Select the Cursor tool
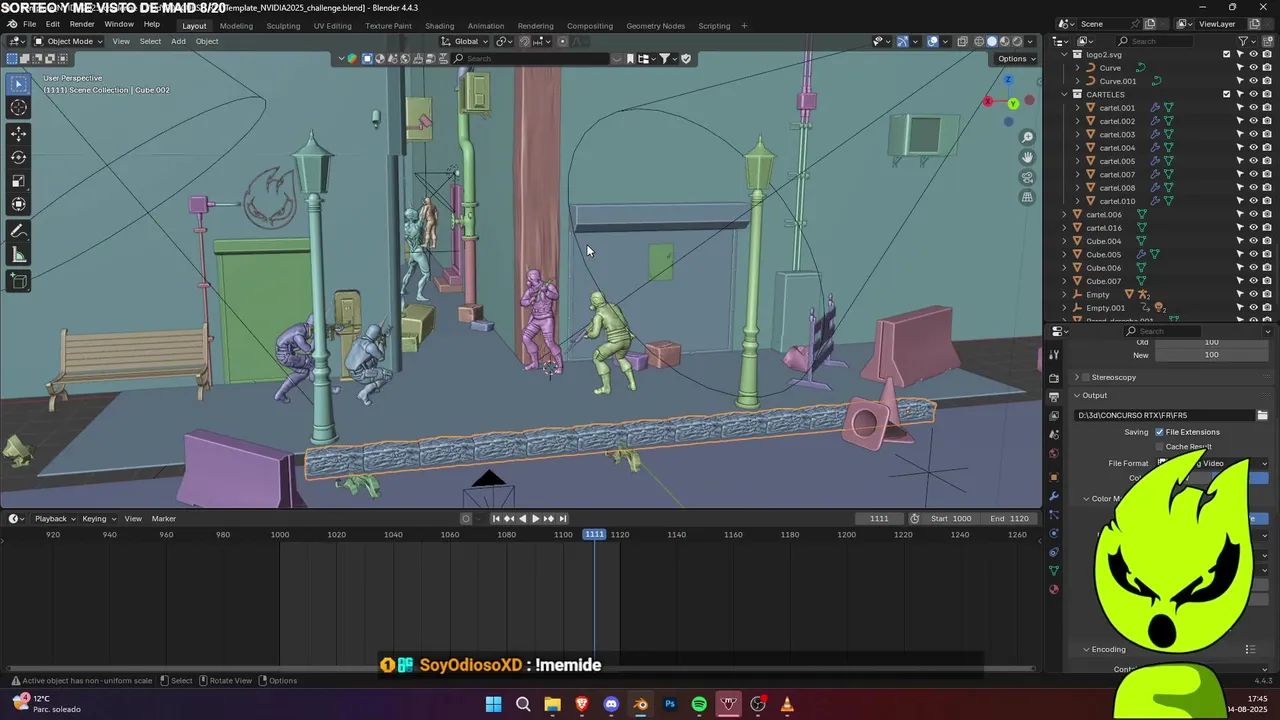 pyautogui.click(x=19, y=108)
